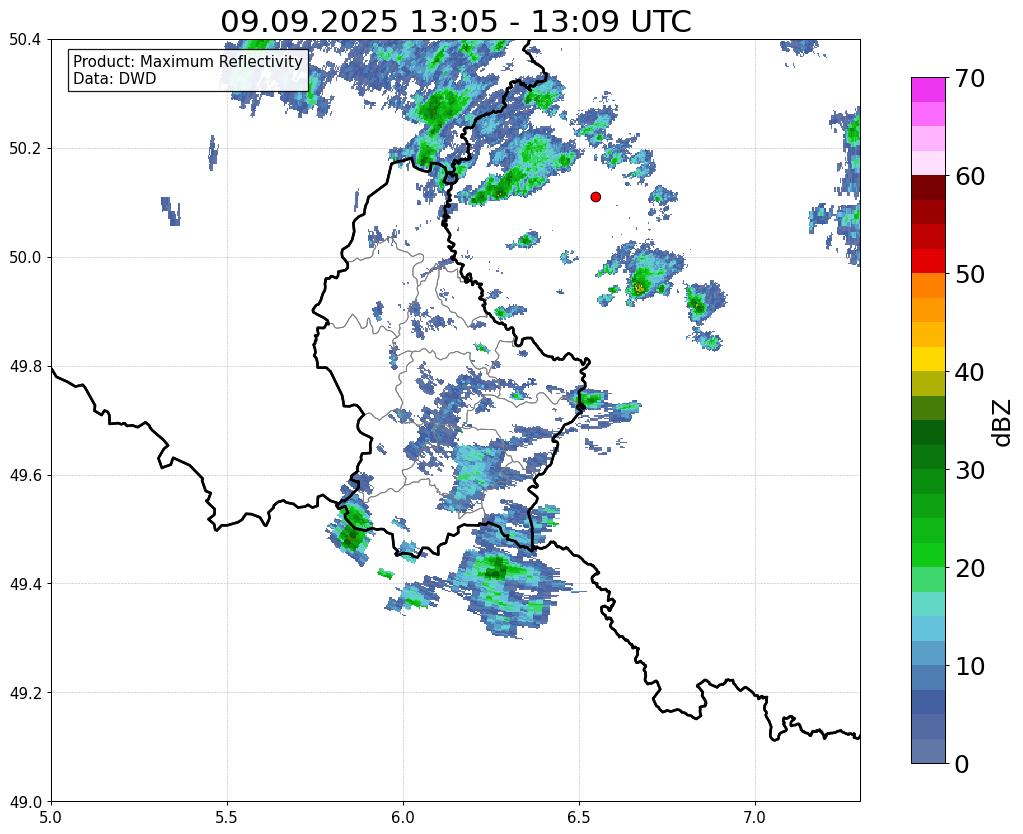
Task: Click the bottom blue-grey 0 dBZ color band
Action: [x=928, y=751]
